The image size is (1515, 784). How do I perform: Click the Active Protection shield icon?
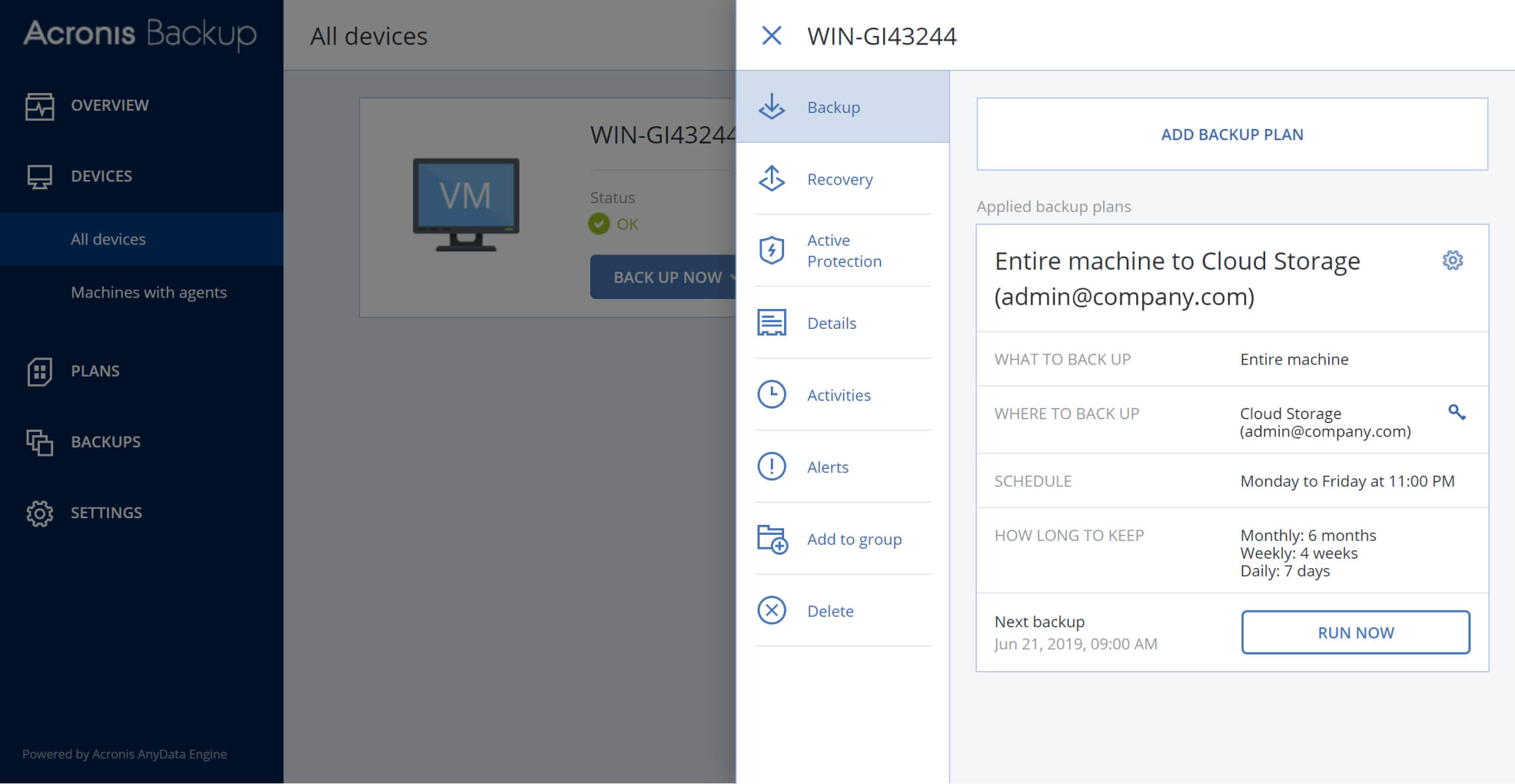[771, 250]
